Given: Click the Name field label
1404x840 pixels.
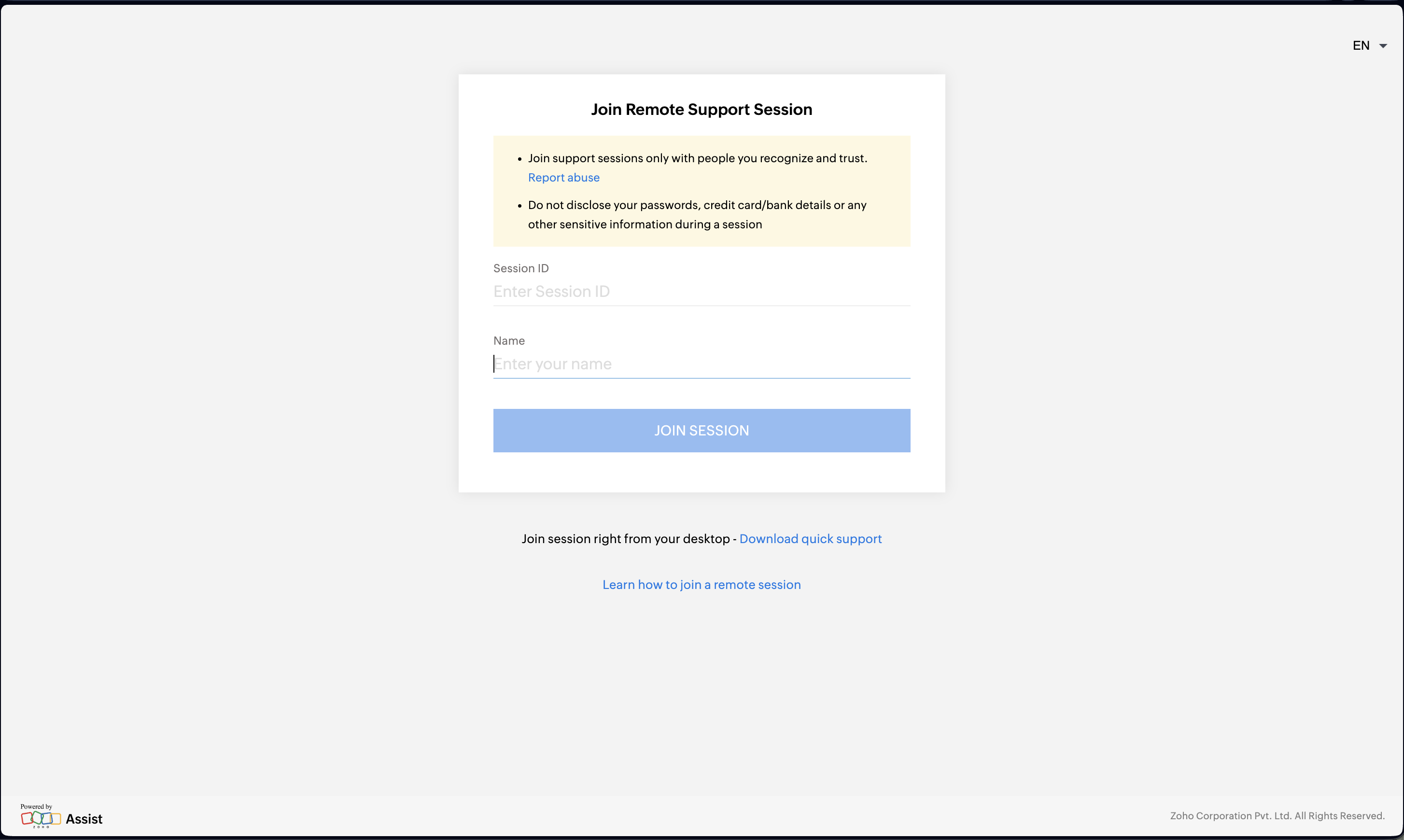Looking at the screenshot, I should pyautogui.click(x=509, y=341).
